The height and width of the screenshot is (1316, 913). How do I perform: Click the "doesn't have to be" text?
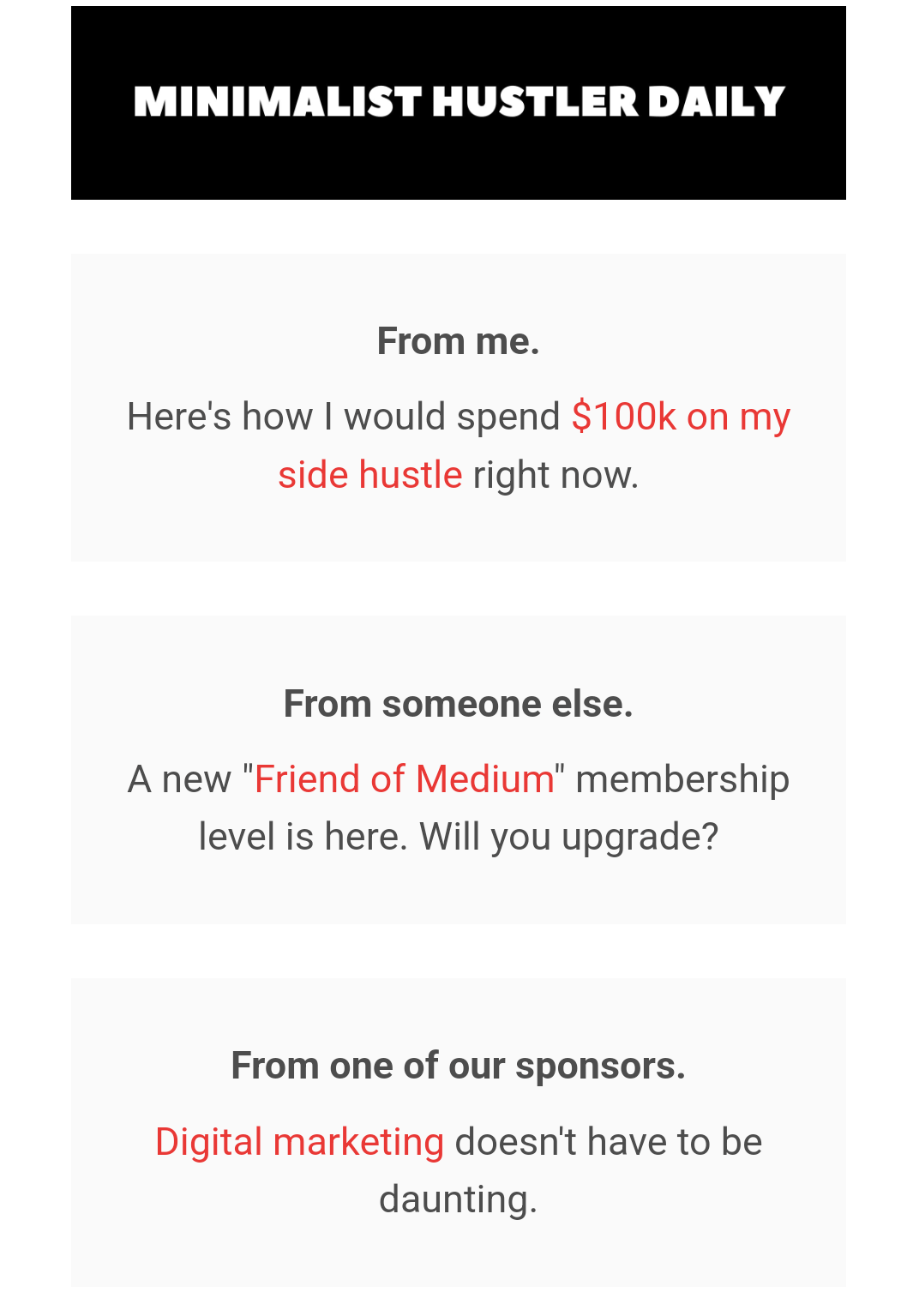[609, 1142]
